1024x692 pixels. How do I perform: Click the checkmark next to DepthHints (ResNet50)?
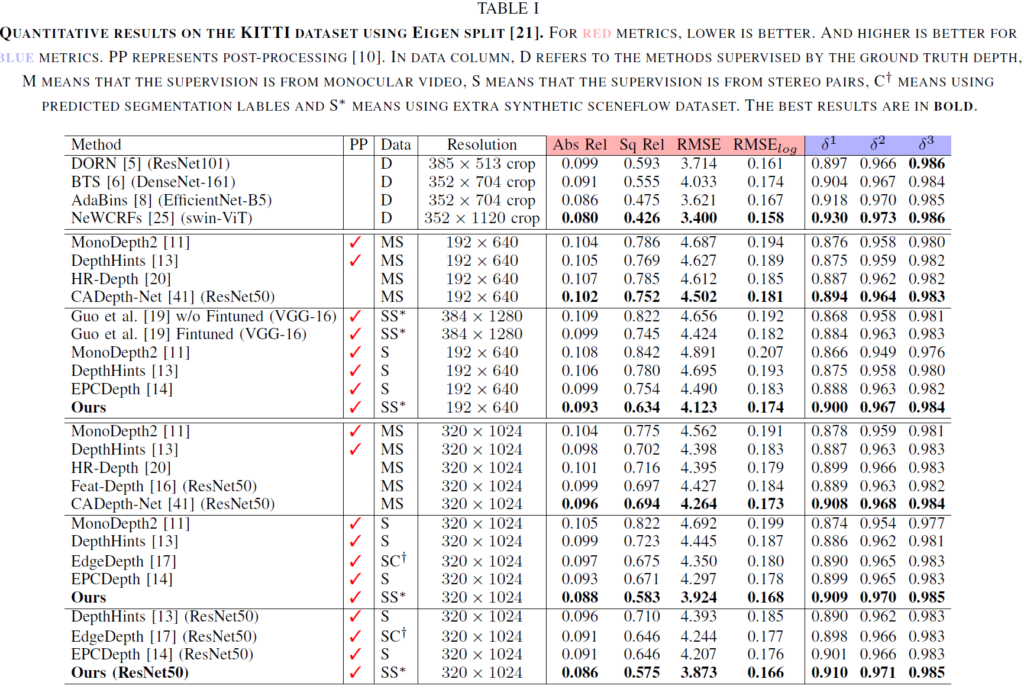358,617
